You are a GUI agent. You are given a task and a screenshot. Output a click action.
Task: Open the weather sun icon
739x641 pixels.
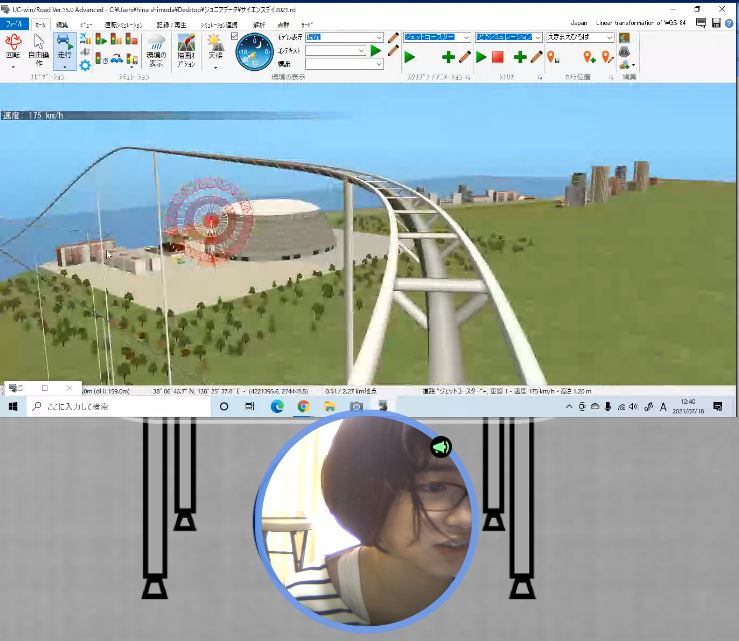(x=216, y=46)
